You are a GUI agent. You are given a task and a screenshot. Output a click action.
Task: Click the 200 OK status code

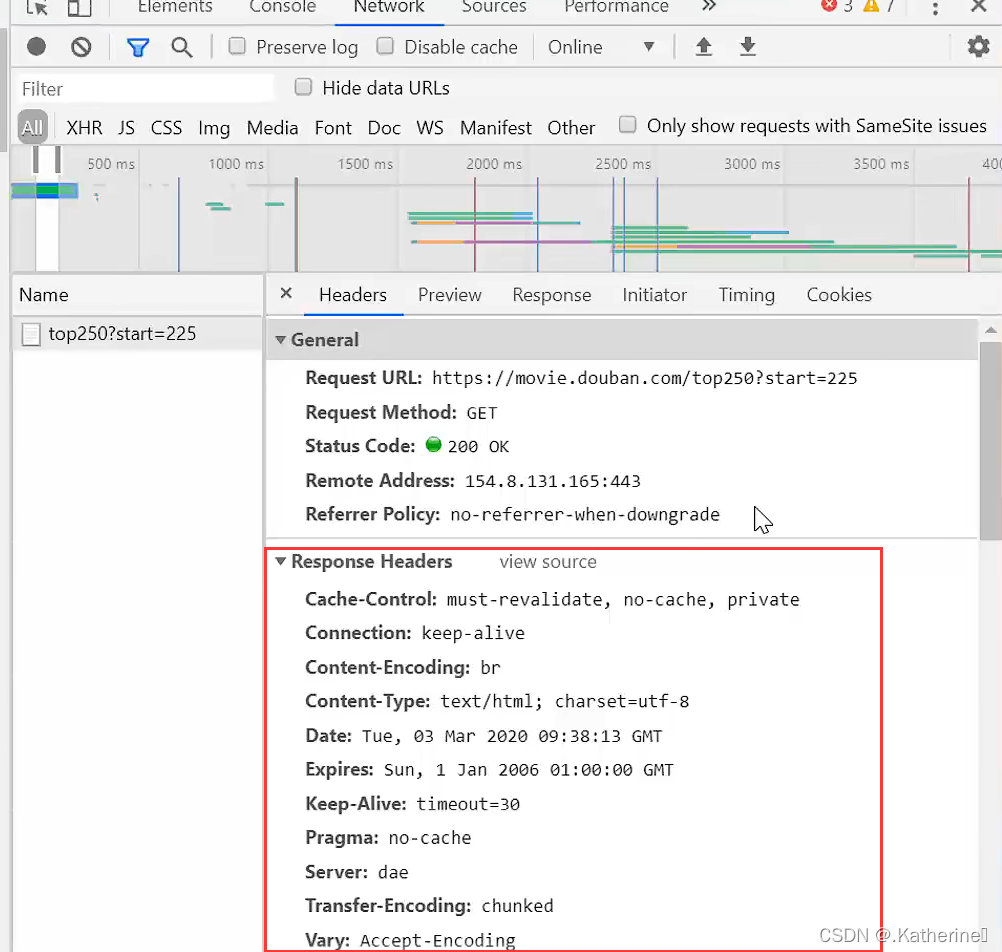[479, 447]
